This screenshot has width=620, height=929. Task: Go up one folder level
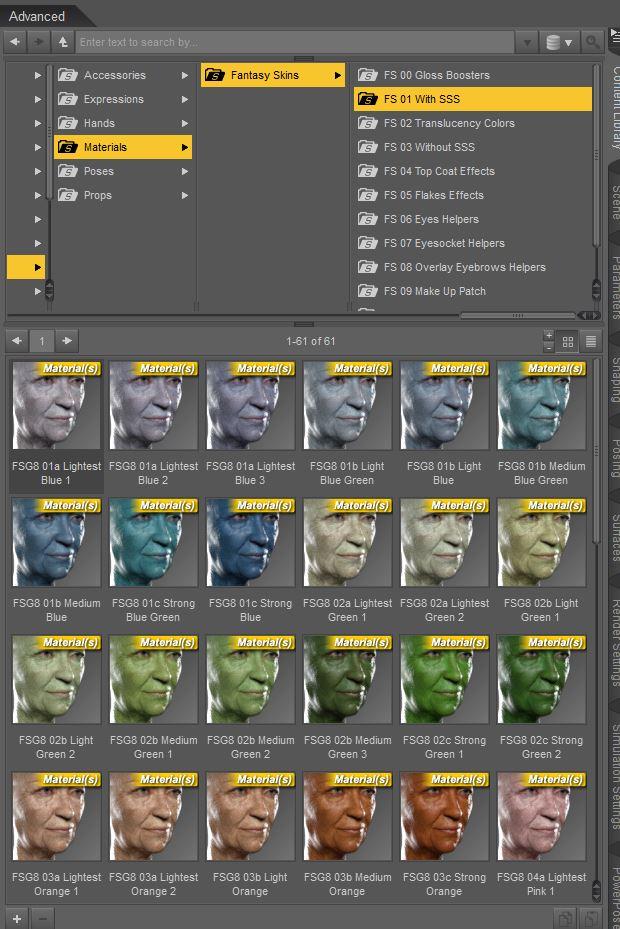pyautogui.click(x=63, y=42)
